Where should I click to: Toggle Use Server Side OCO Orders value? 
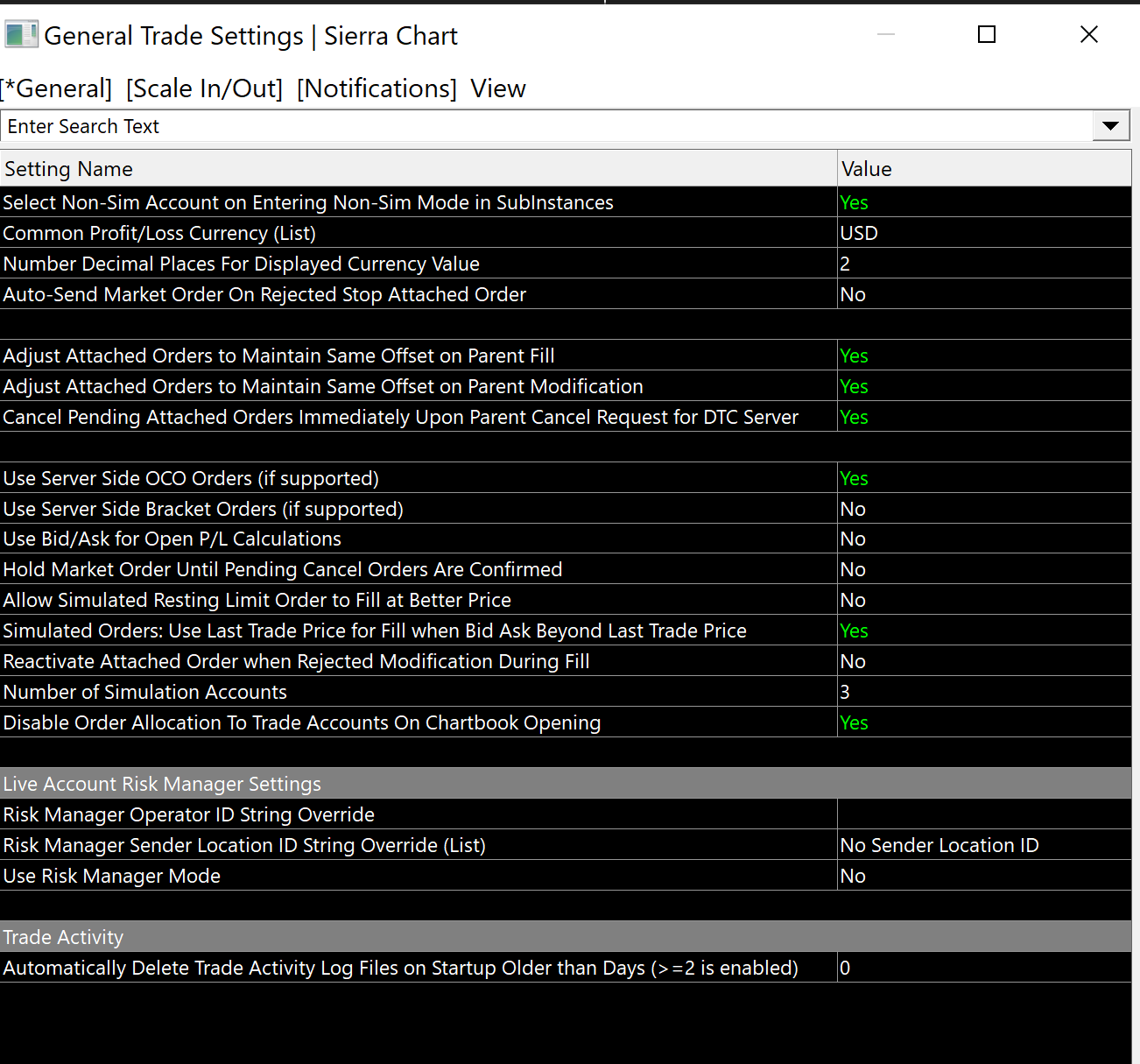[854, 478]
